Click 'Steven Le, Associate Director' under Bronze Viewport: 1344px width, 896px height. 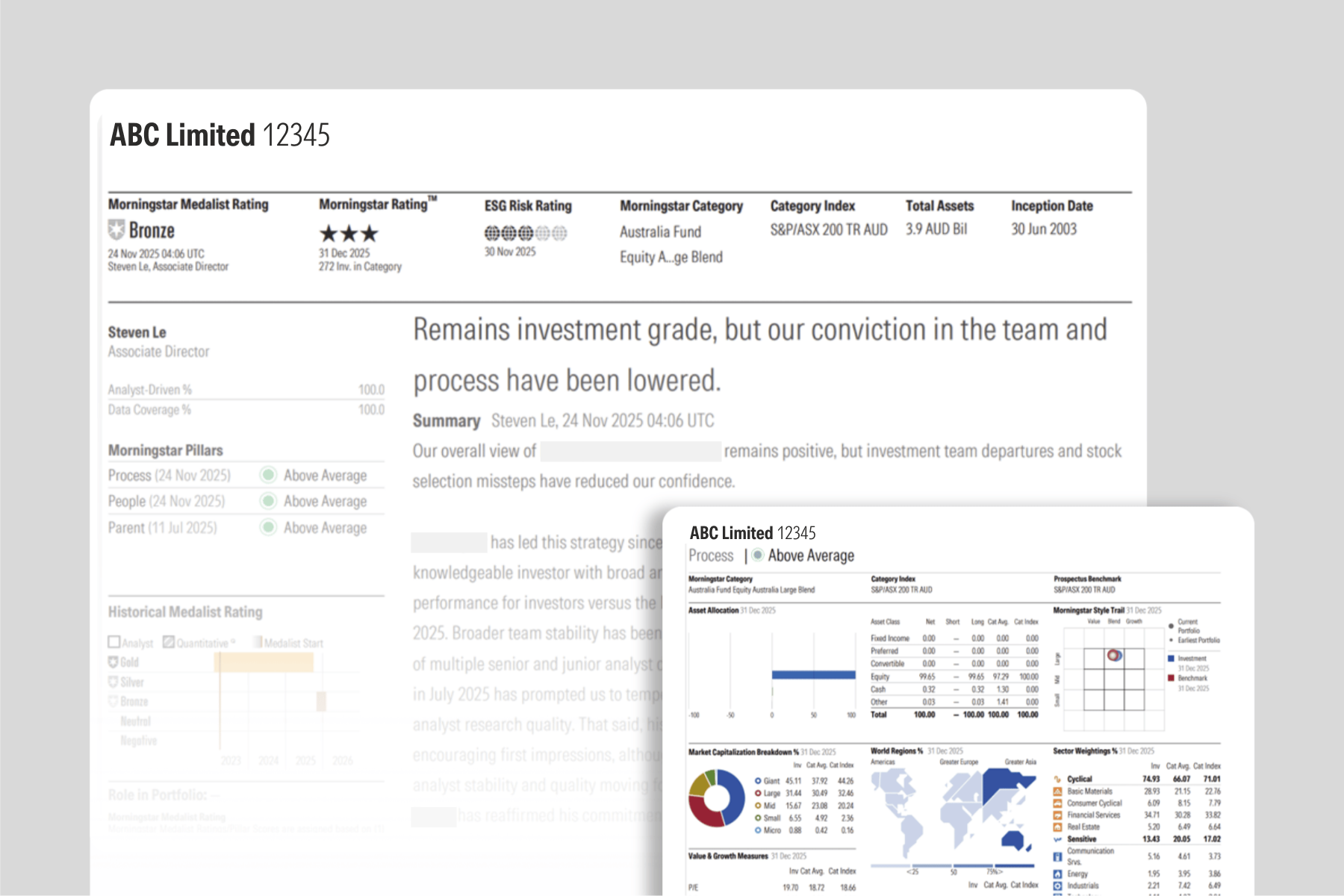[168, 267]
